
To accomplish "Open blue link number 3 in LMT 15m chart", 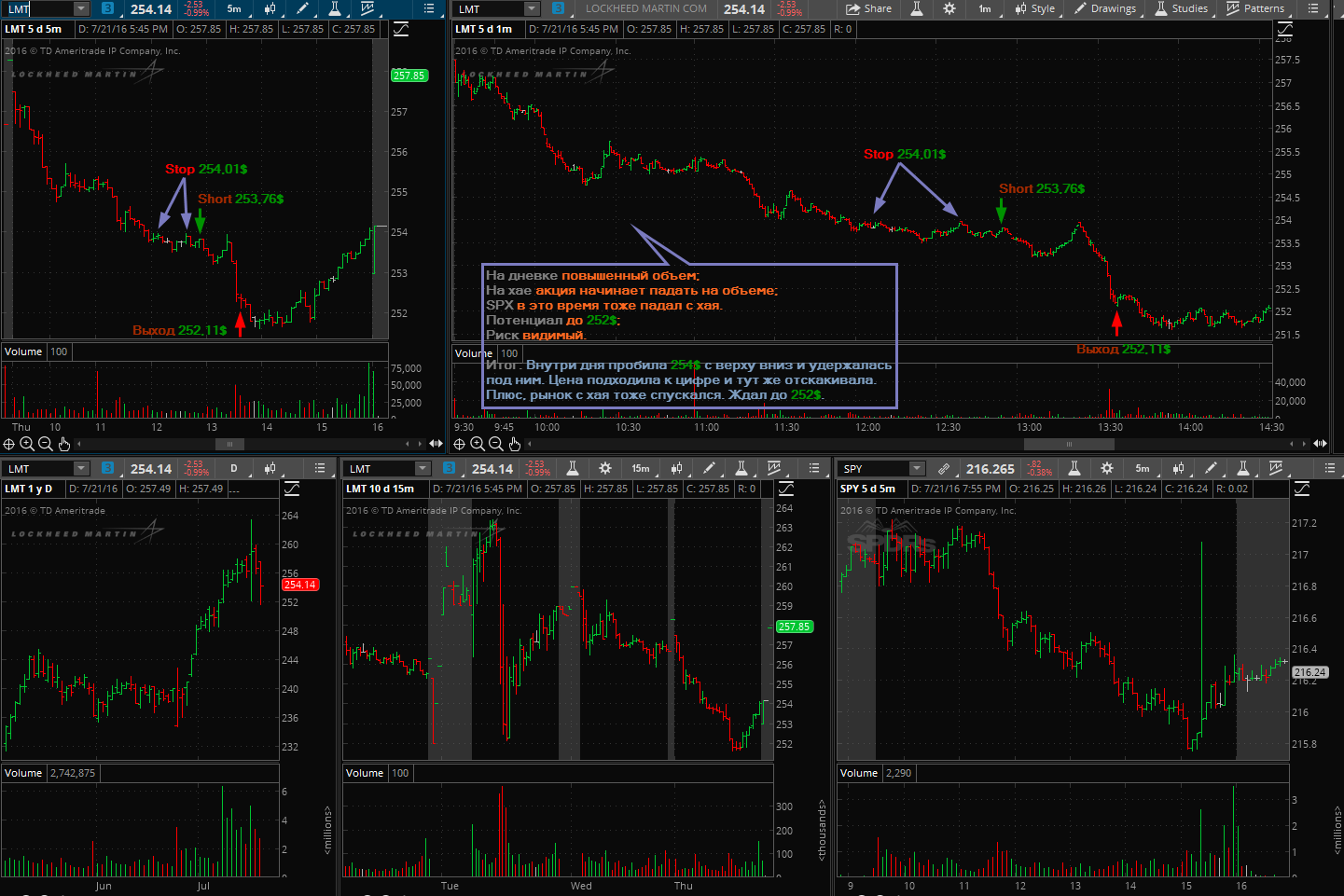I will (450, 468).
